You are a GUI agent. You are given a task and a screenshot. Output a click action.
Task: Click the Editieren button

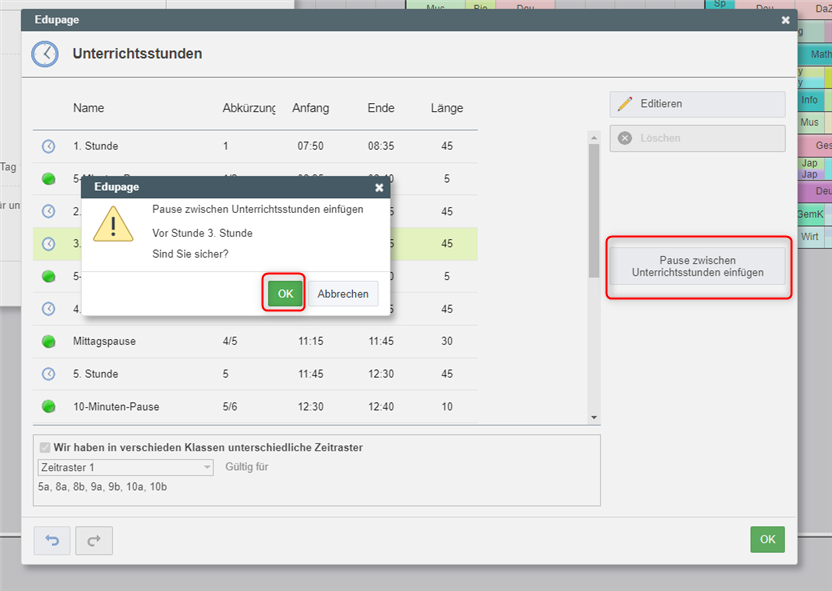coord(697,104)
